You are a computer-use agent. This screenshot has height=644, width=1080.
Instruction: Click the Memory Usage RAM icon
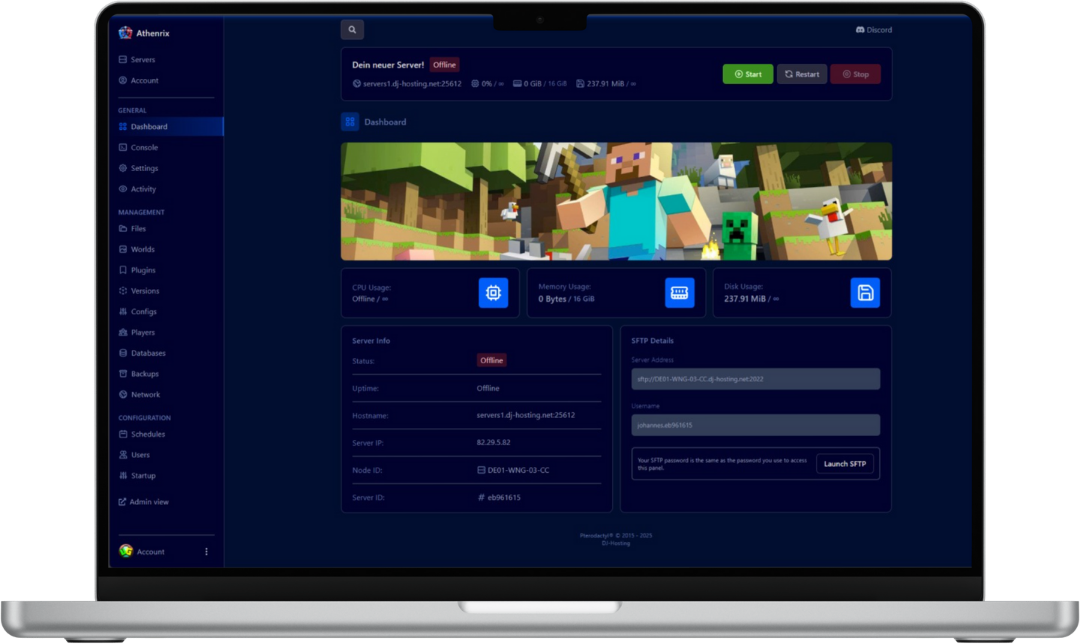[x=679, y=293]
